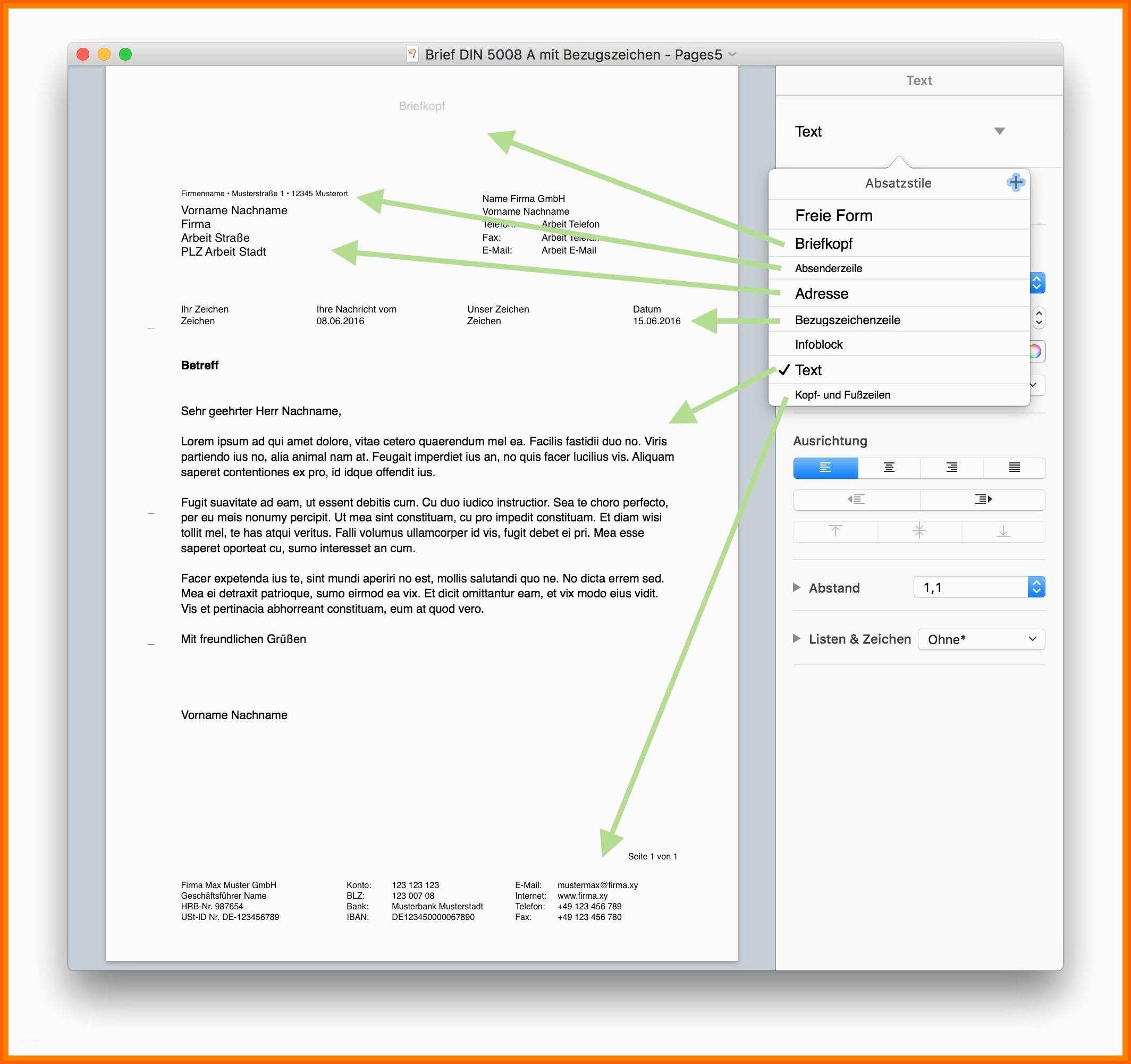
Task: Select the Briefkopf paragraph style
Action: coord(899,243)
